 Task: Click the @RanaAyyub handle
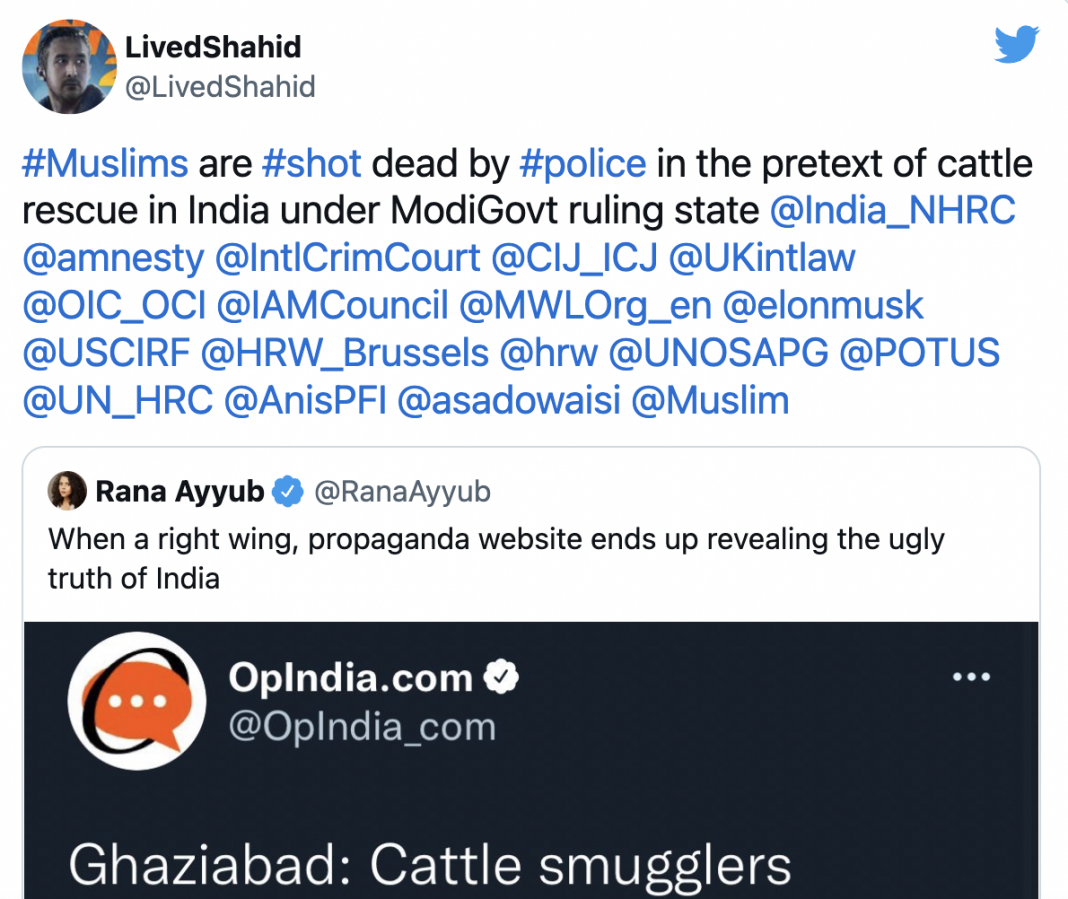(402, 492)
